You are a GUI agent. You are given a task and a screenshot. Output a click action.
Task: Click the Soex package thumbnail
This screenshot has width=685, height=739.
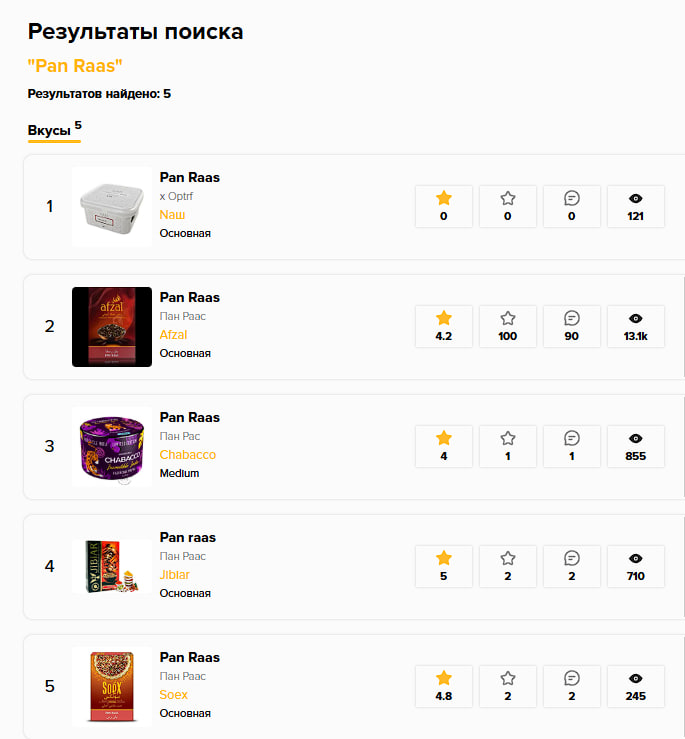(112, 687)
